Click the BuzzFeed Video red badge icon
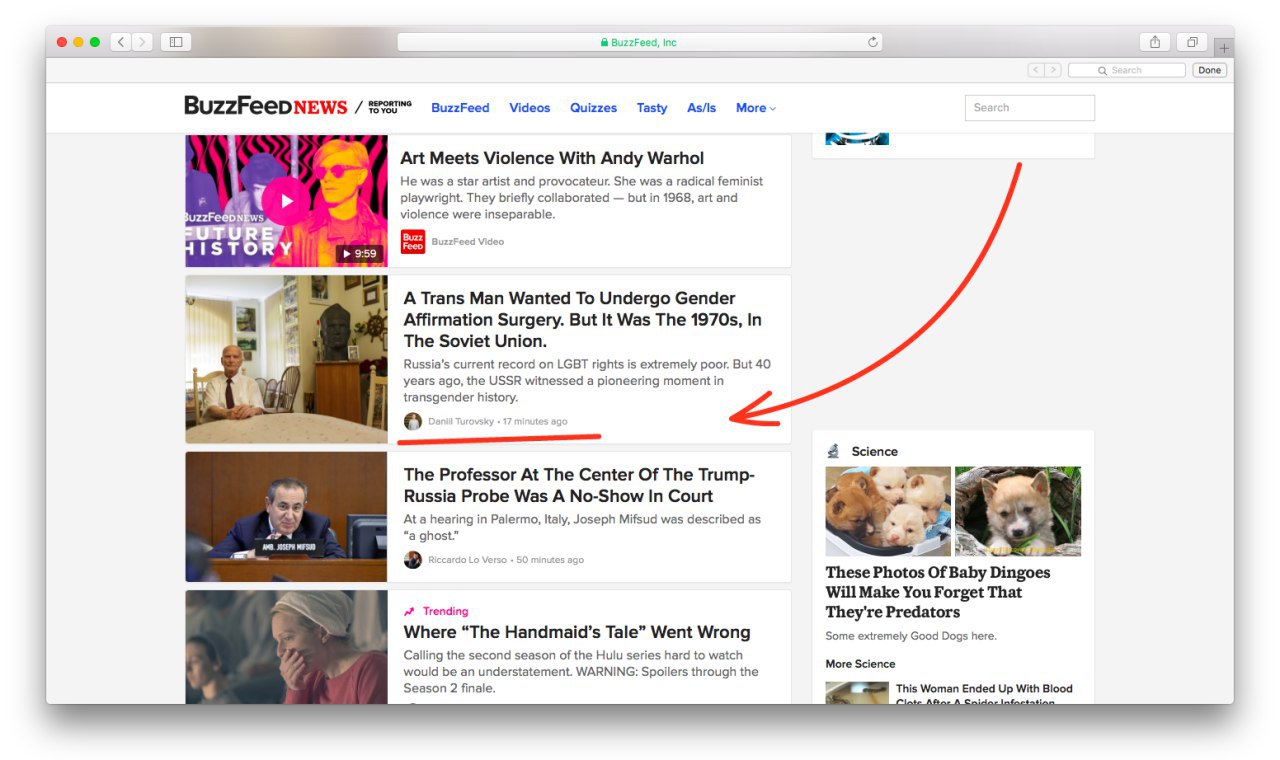Screen dimensions: 1280x760 [x=413, y=241]
